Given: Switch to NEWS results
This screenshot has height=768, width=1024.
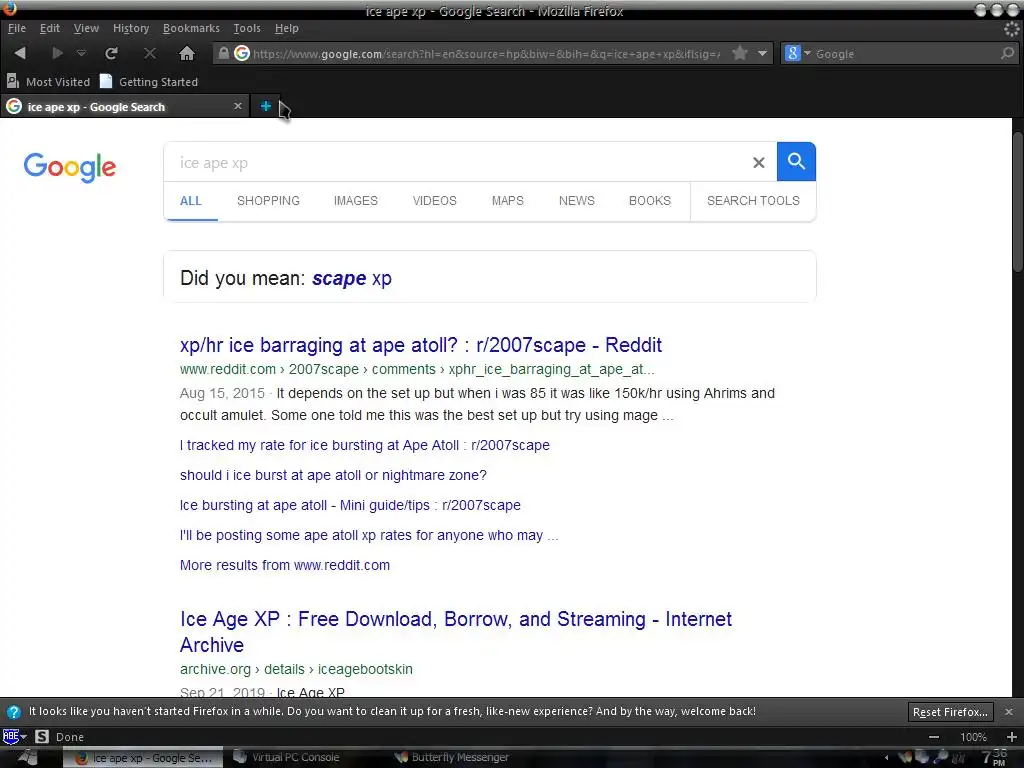Looking at the screenshot, I should [577, 201].
